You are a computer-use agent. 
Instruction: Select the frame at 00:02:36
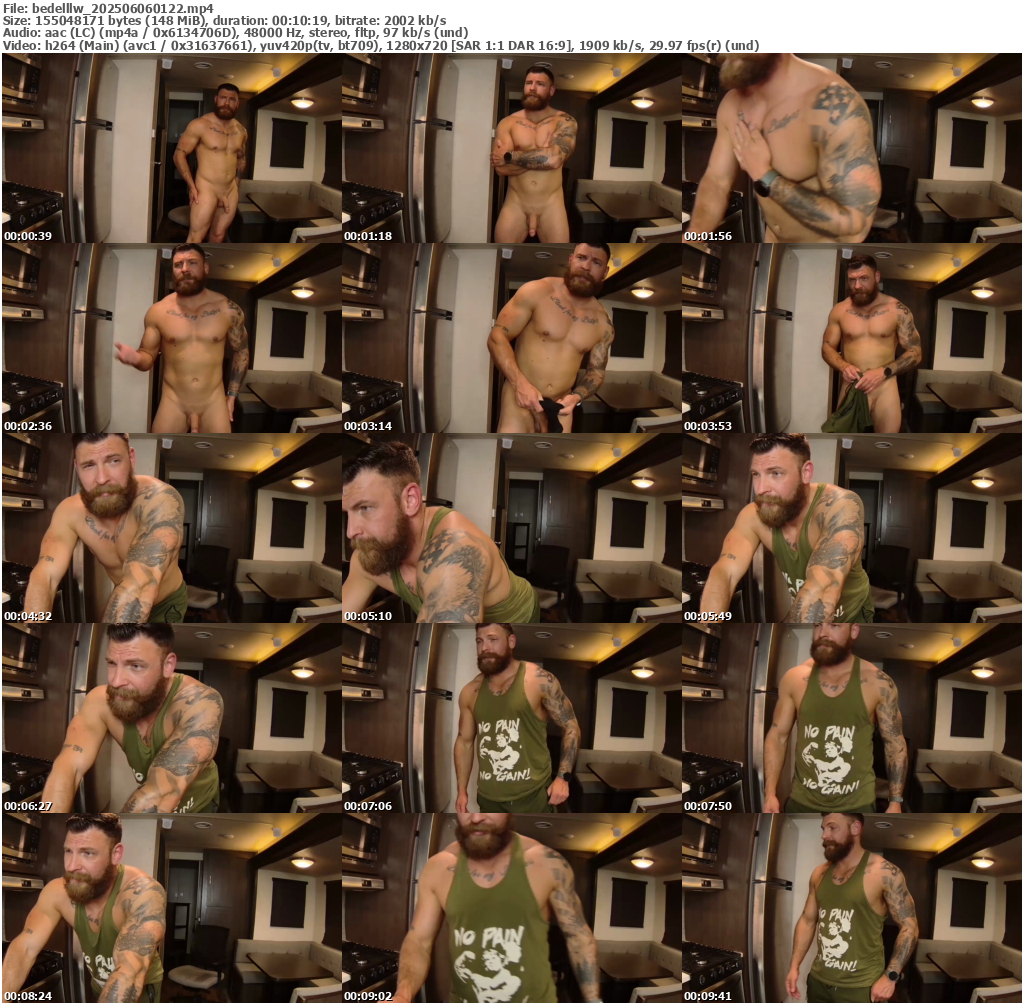click(172, 338)
